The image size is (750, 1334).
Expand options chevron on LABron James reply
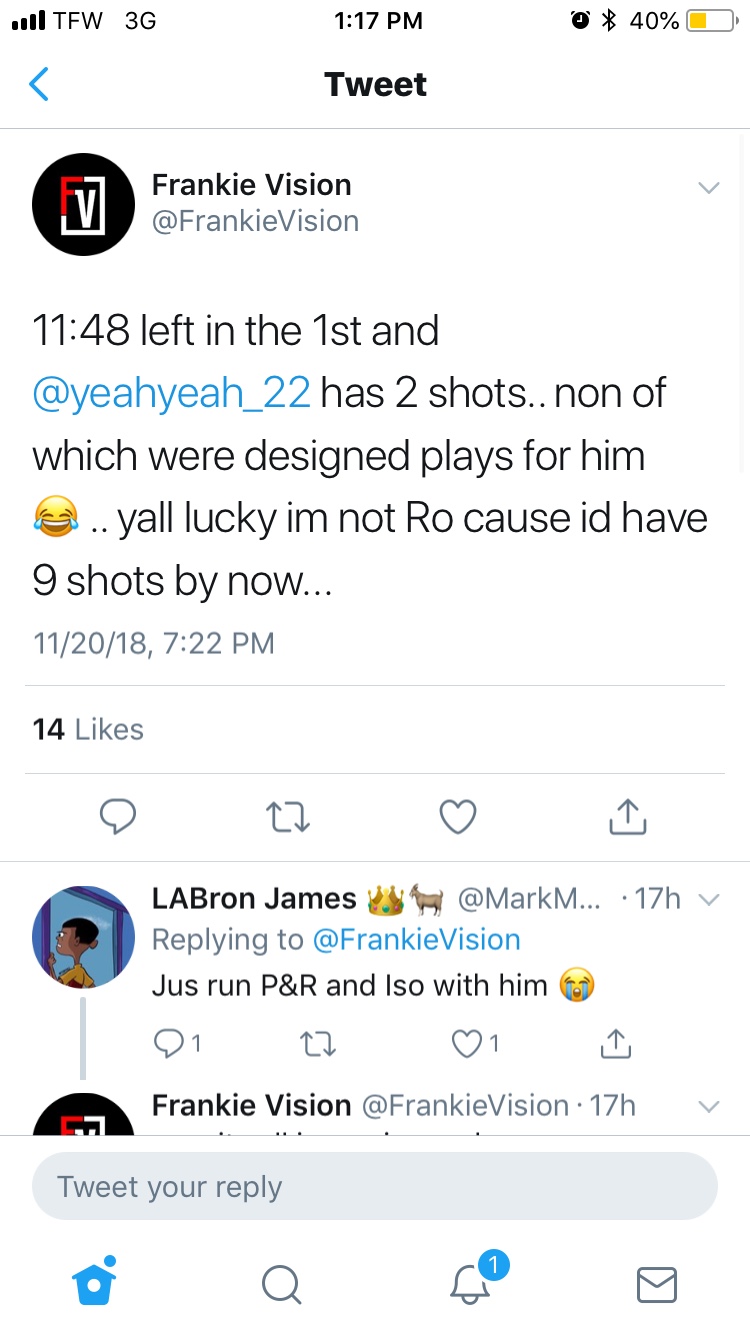[708, 899]
